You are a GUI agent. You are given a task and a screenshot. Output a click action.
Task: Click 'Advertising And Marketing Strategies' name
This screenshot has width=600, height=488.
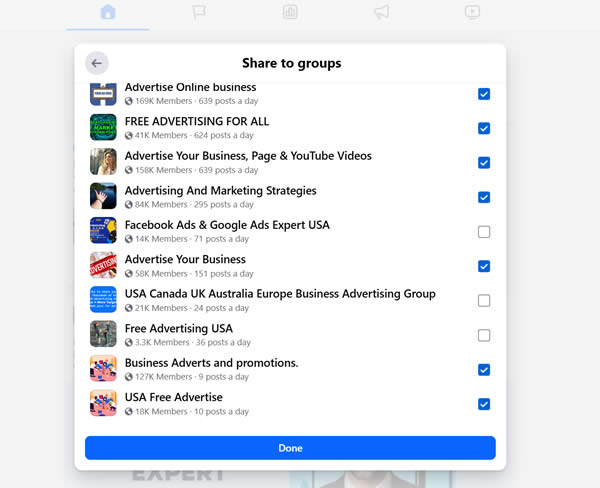click(220, 191)
